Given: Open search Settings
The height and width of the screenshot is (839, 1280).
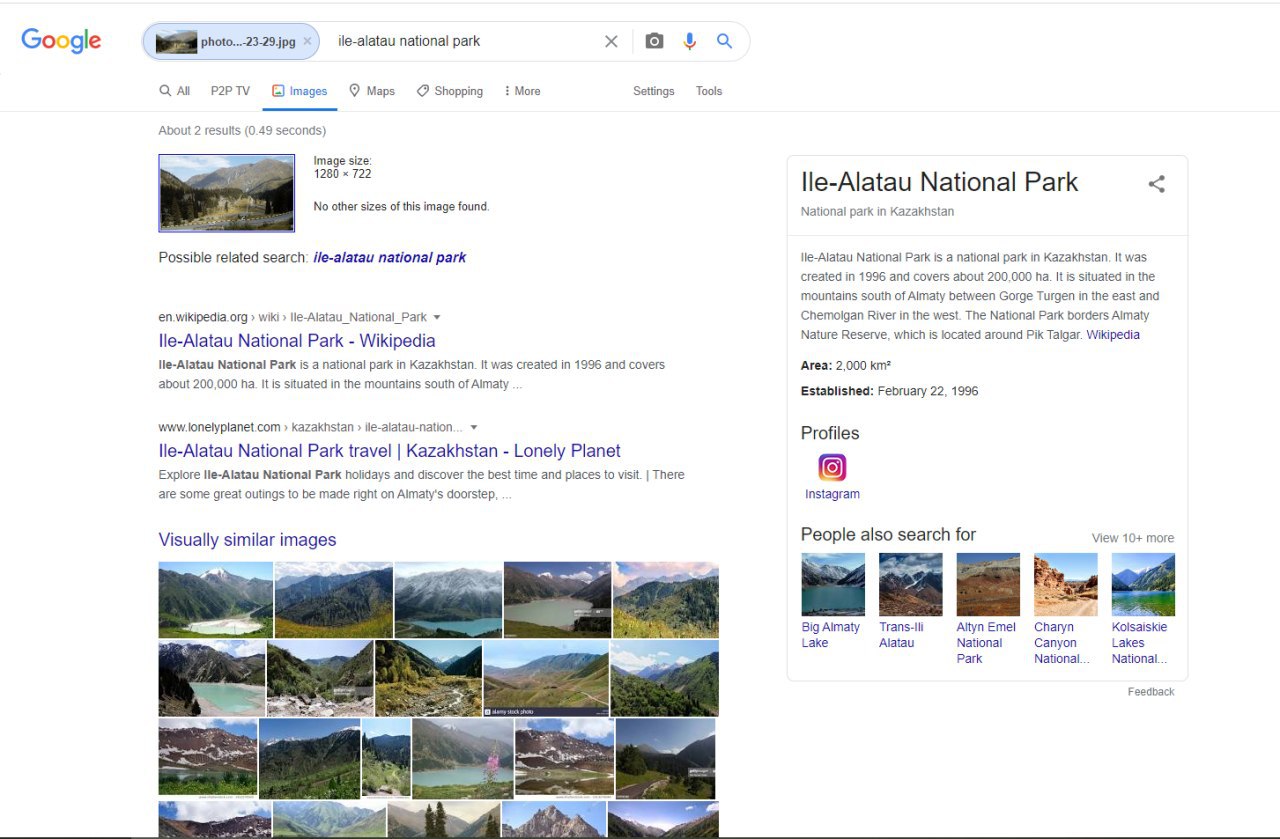Looking at the screenshot, I should (654, 91).
